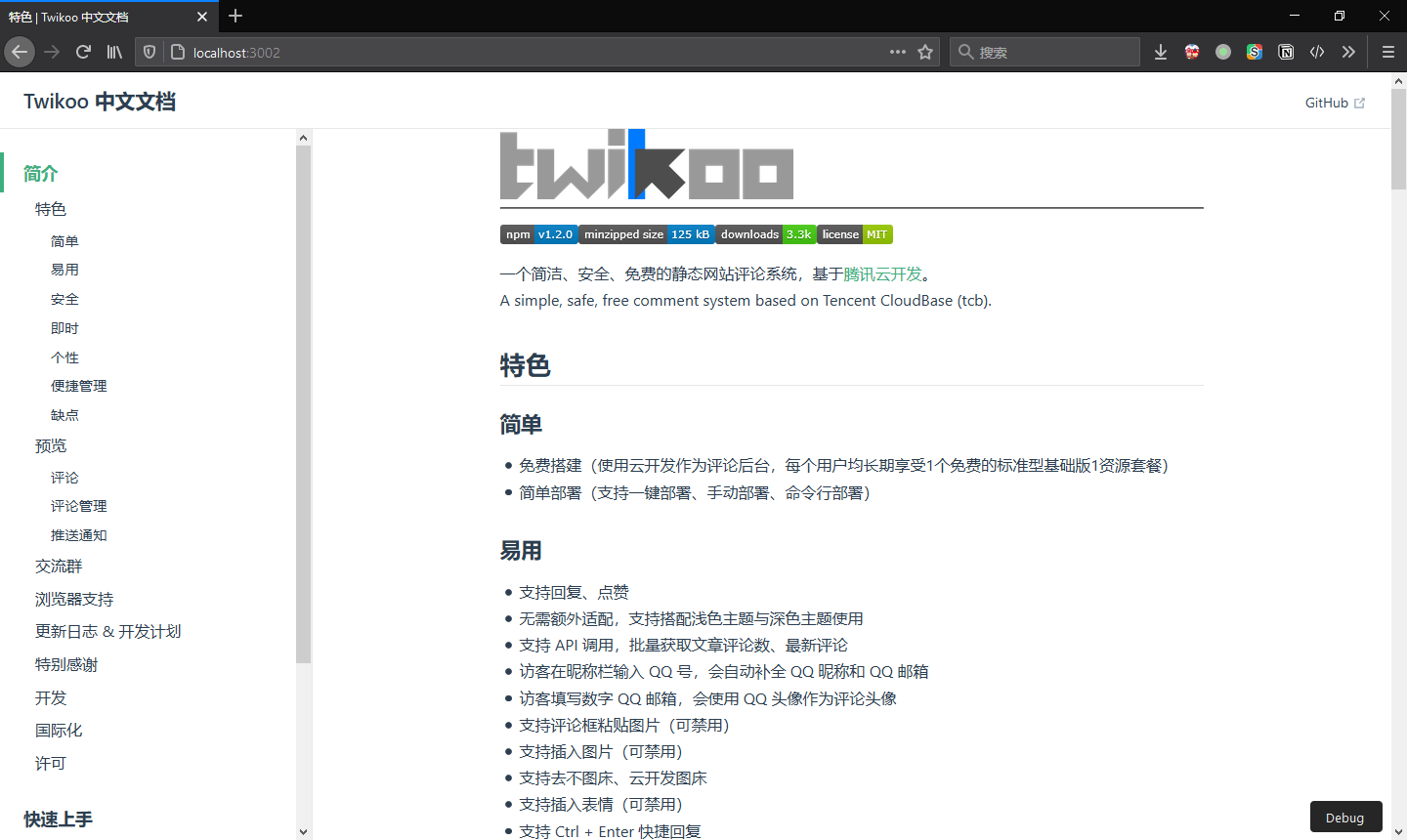This screenshot has width=1407, height=840.
Task: Go to 便捷管理 sidebar item
Action: coord(79,386)
